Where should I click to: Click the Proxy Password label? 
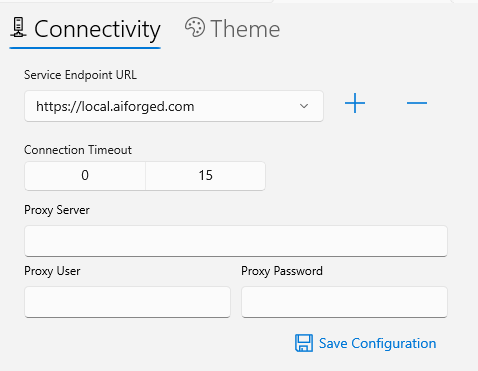coord(282,271)
